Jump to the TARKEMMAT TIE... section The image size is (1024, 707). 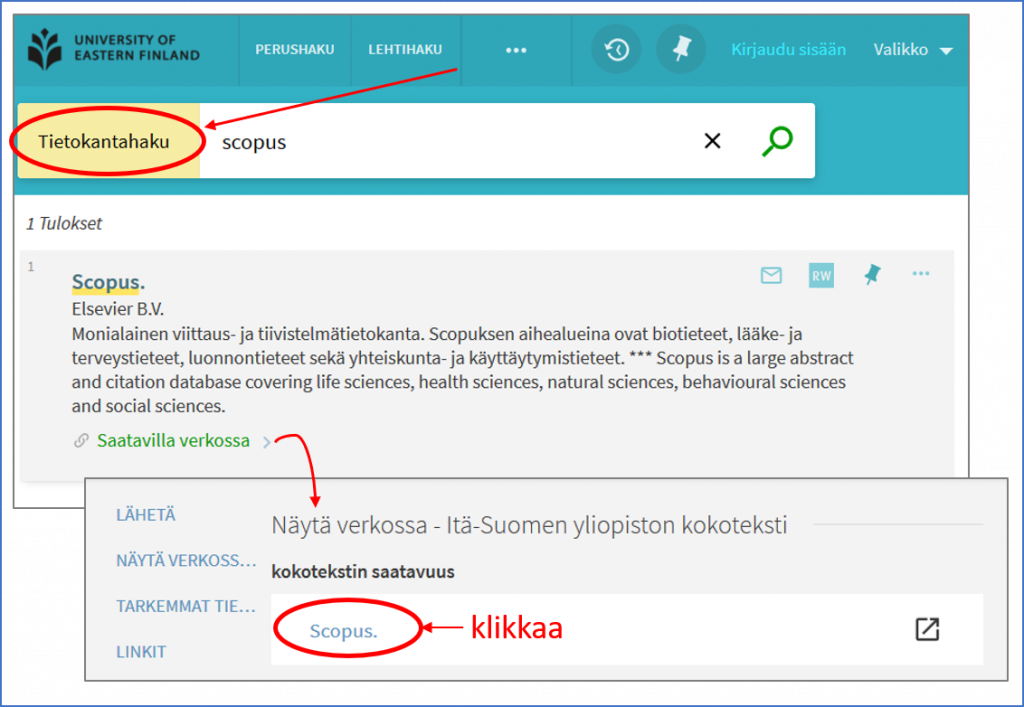click(x=186, y=606)
